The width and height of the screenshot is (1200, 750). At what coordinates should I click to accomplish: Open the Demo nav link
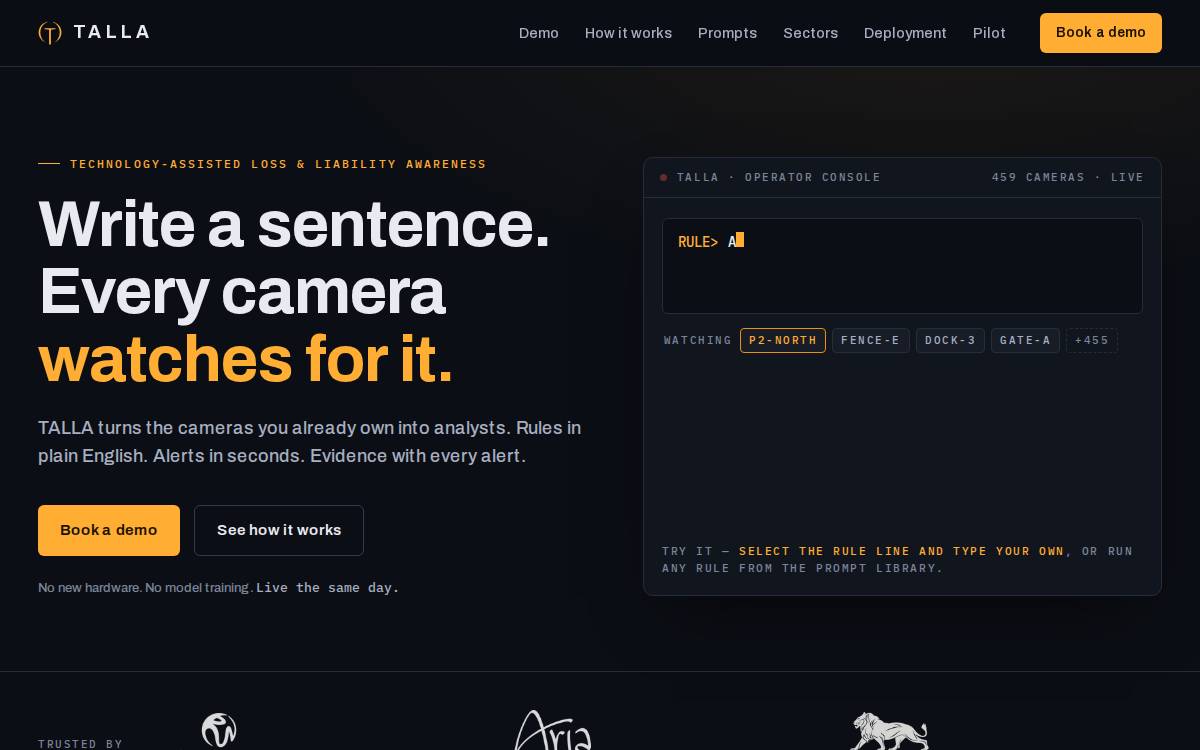point(539,33)
